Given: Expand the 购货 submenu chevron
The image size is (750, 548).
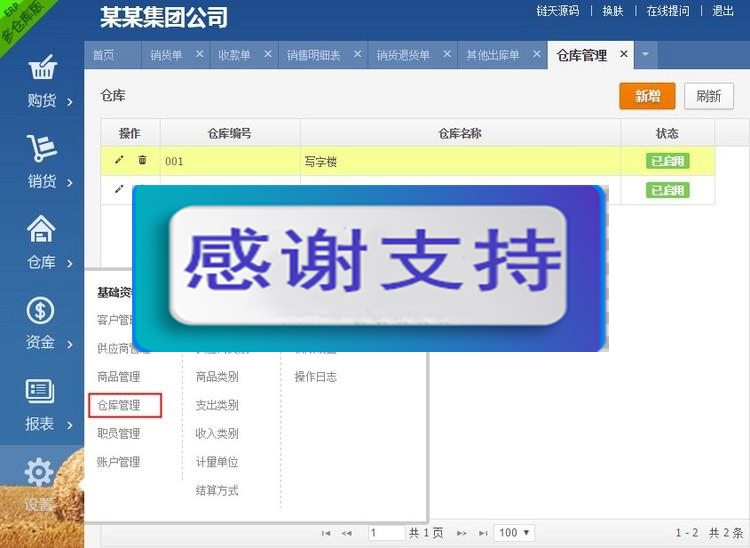Looking at the screenshot, I should 70,102.
